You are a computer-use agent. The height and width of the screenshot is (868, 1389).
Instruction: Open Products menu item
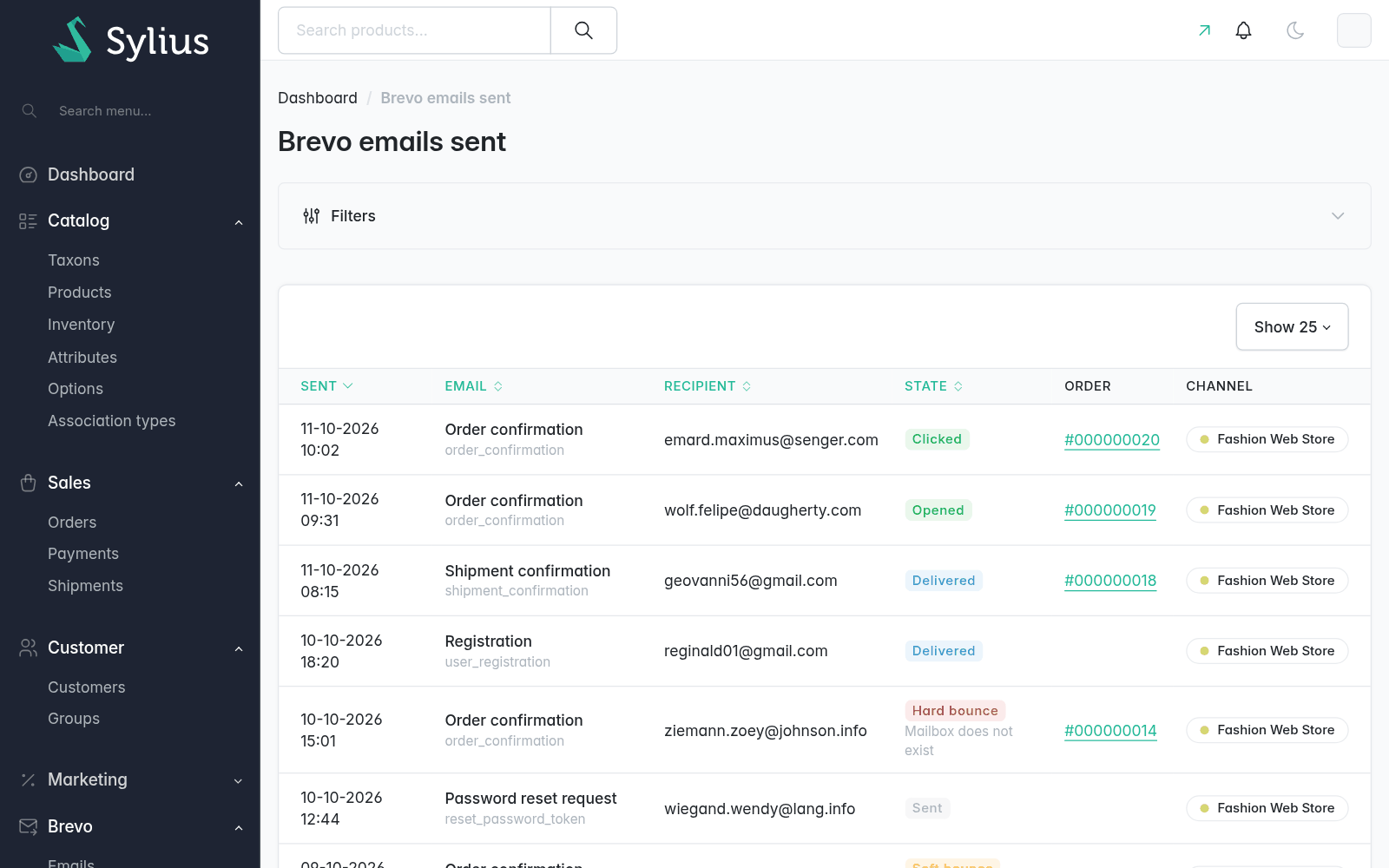pyautogui.click(x=80, y=293)
